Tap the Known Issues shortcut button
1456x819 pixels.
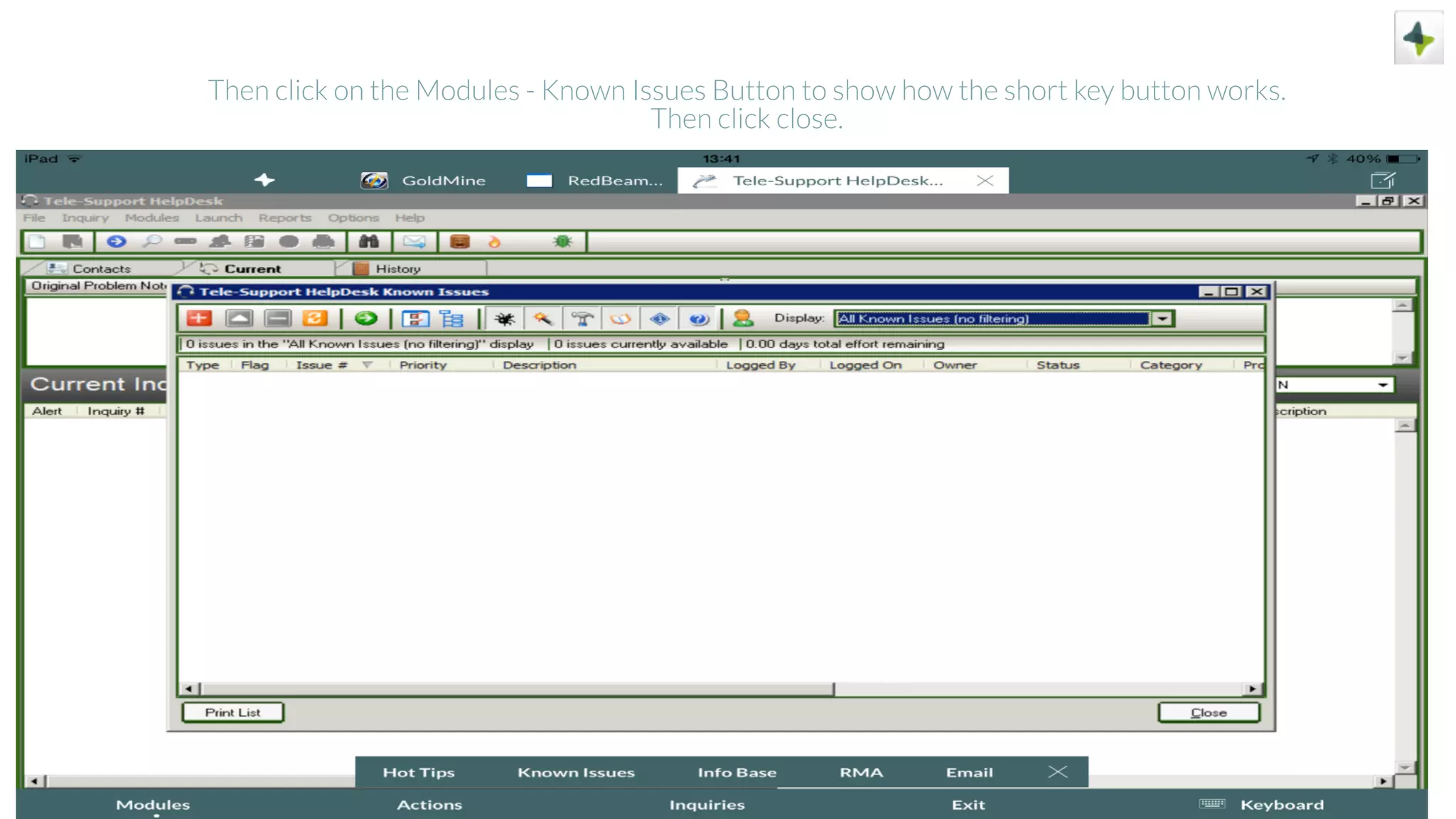pyautogui.click(x=576, y=772)
